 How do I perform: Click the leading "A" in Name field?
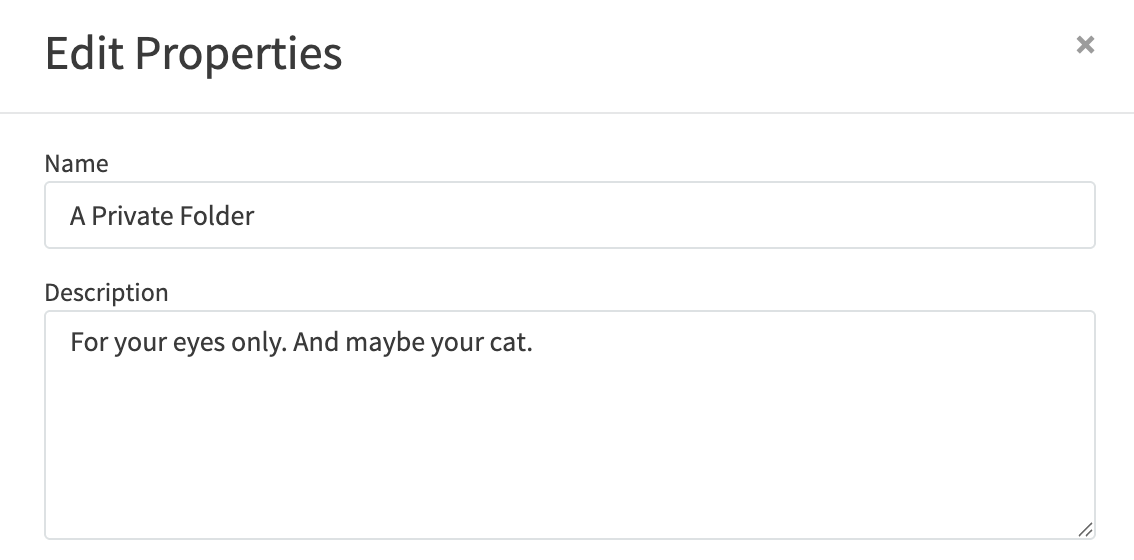78,215
